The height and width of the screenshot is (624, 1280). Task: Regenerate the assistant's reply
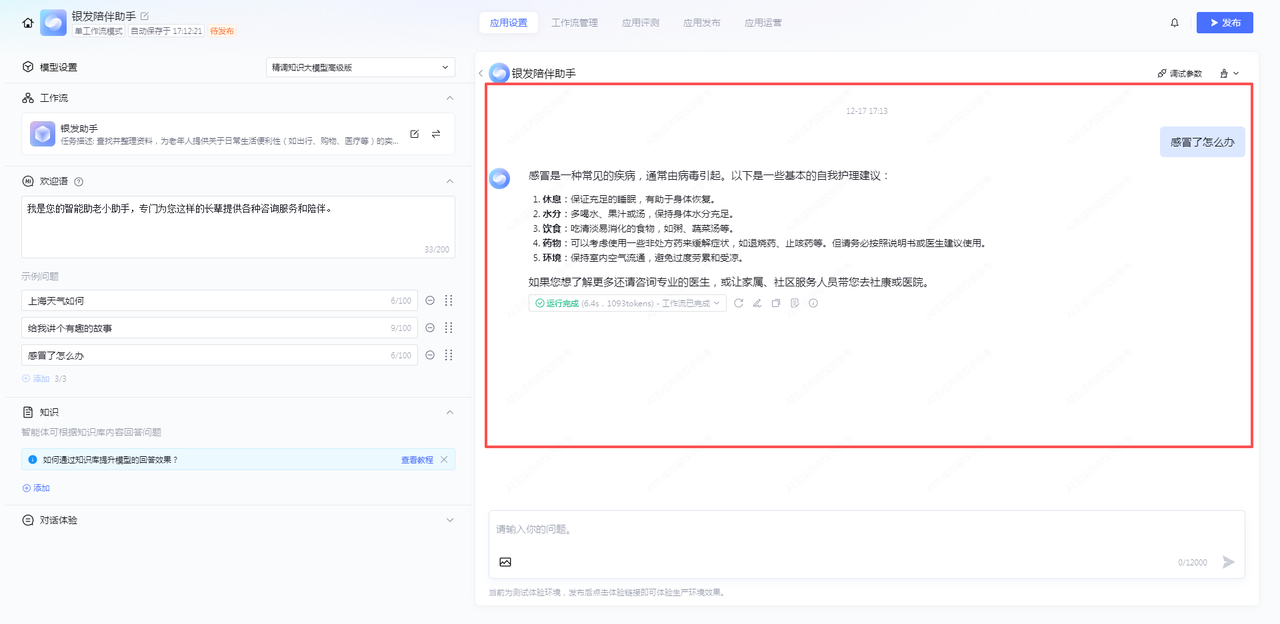tap(738, 303)
